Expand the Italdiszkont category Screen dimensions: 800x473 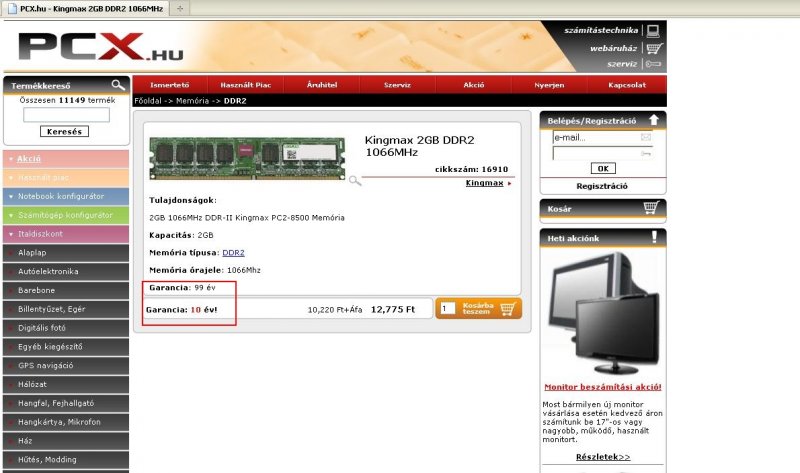click(x=66, y=234)
